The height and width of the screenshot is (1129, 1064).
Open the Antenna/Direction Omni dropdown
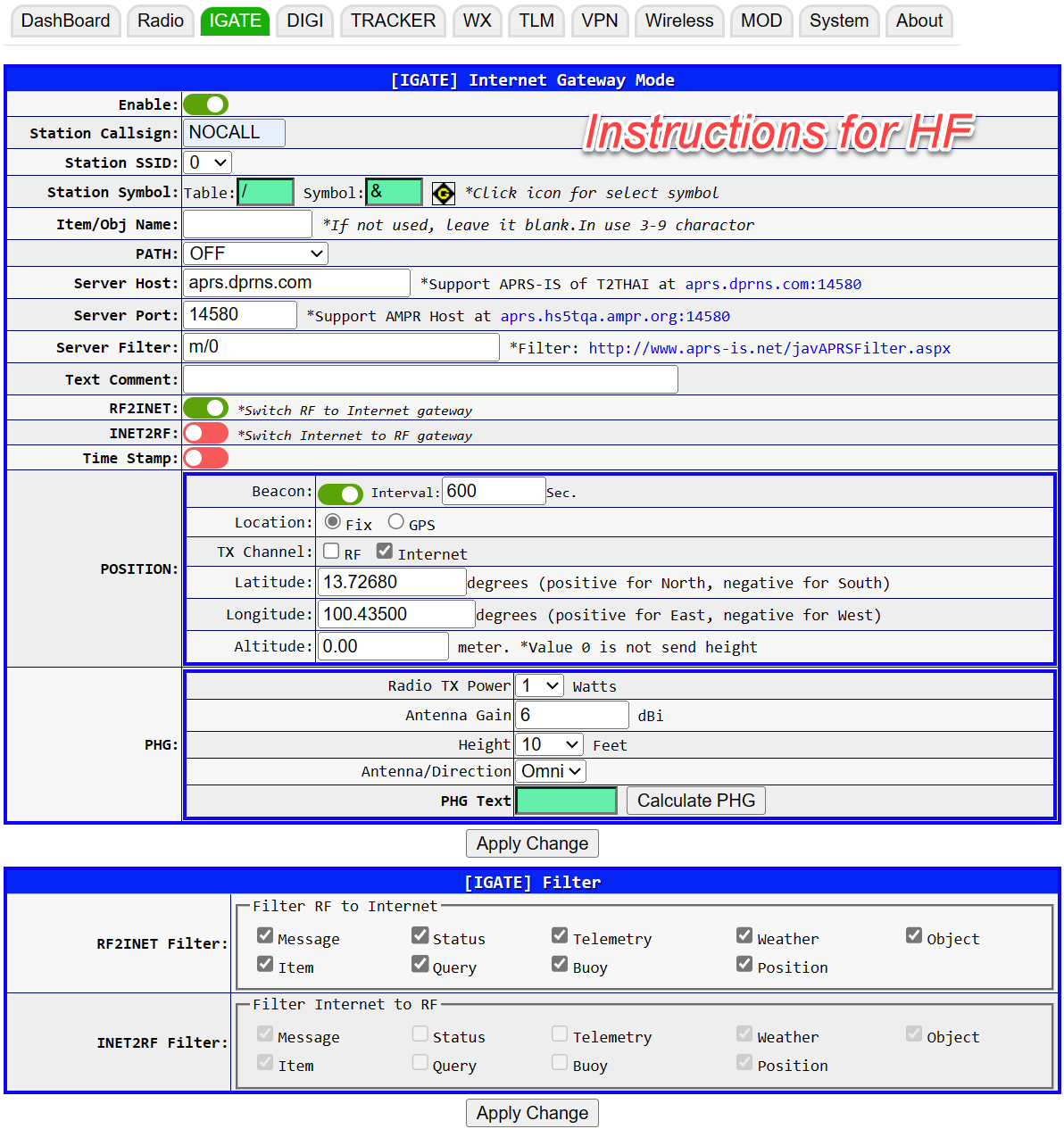tap(551, 772)
